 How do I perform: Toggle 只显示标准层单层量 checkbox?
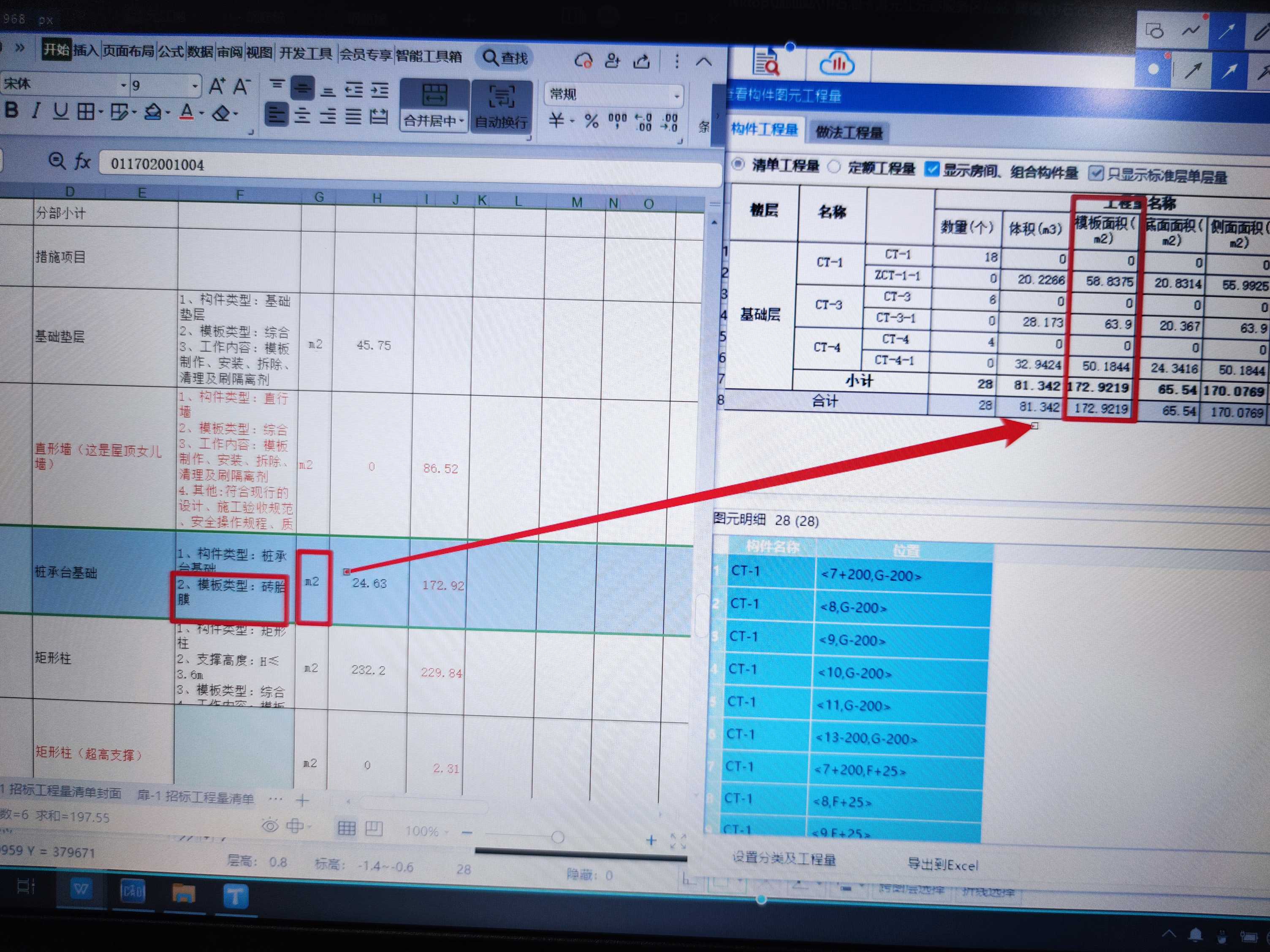[x=1096, y=173]
